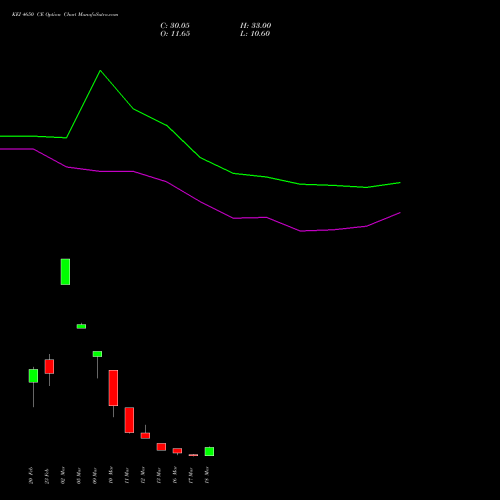Click the '10 Mar' date label on the x-axis
This screenshot has height=500, width=500.
click(x=111, y=475)
